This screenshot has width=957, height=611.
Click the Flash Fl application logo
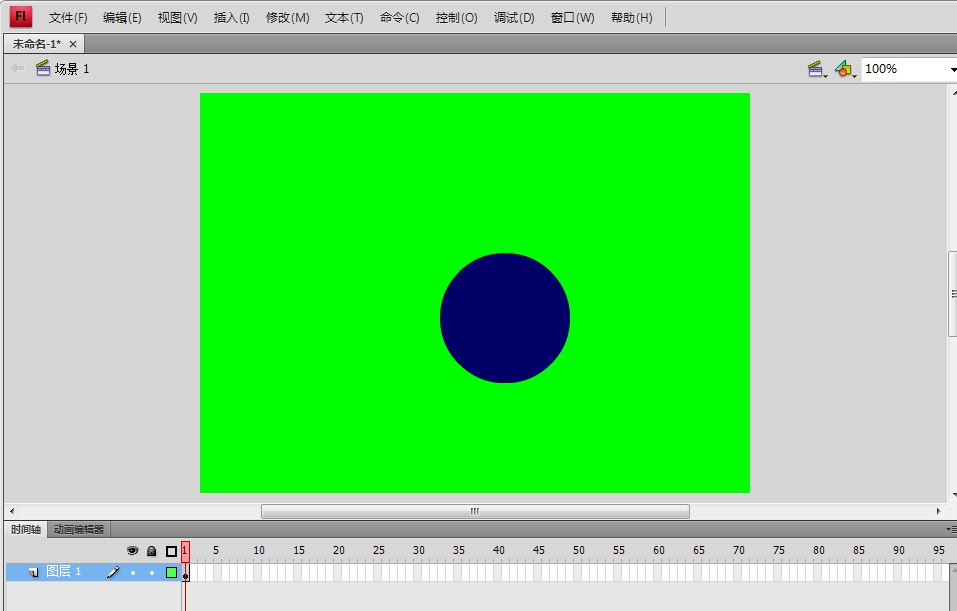point(21,16)
